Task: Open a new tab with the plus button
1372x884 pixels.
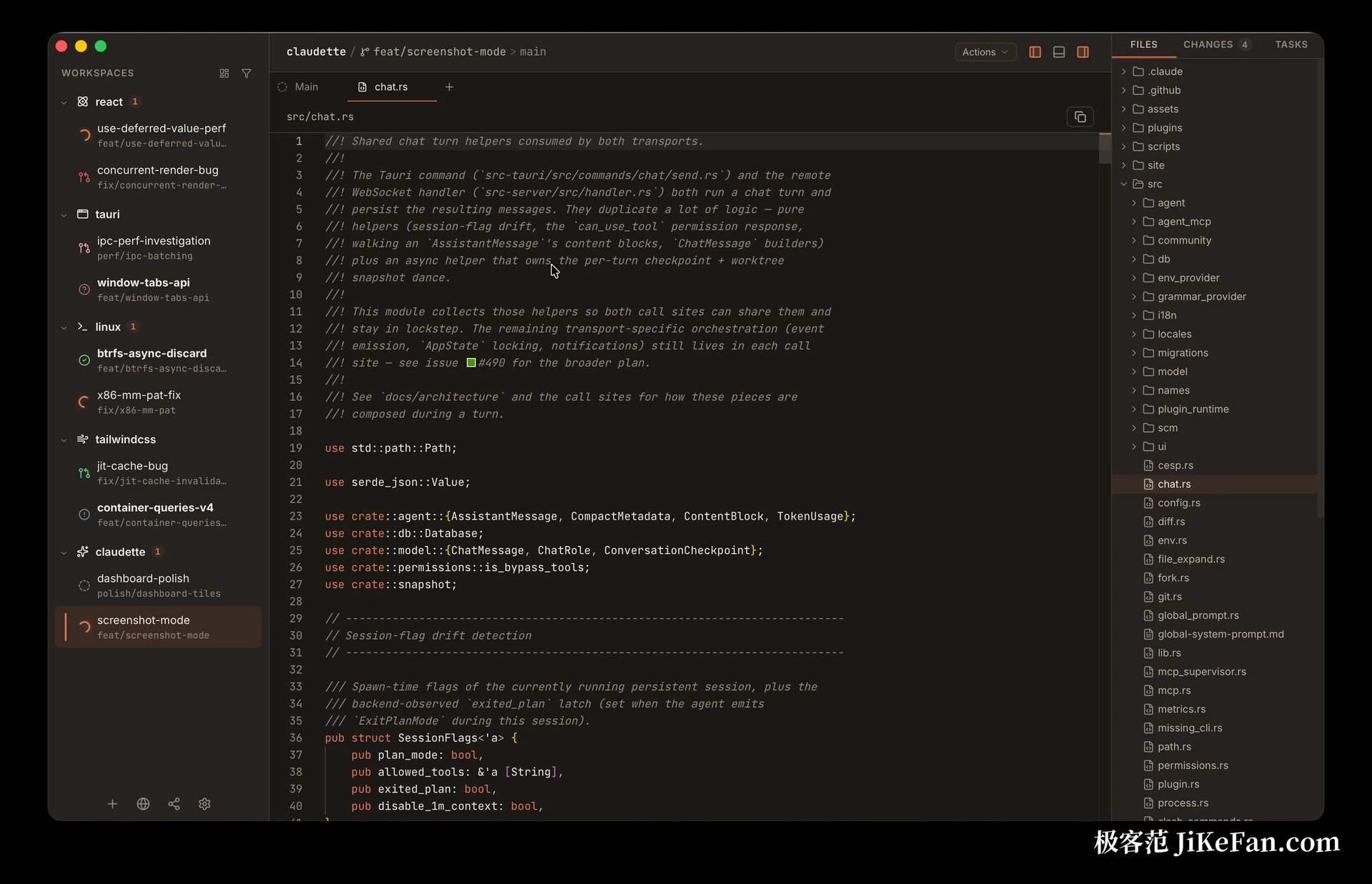Action: (449, 87)
